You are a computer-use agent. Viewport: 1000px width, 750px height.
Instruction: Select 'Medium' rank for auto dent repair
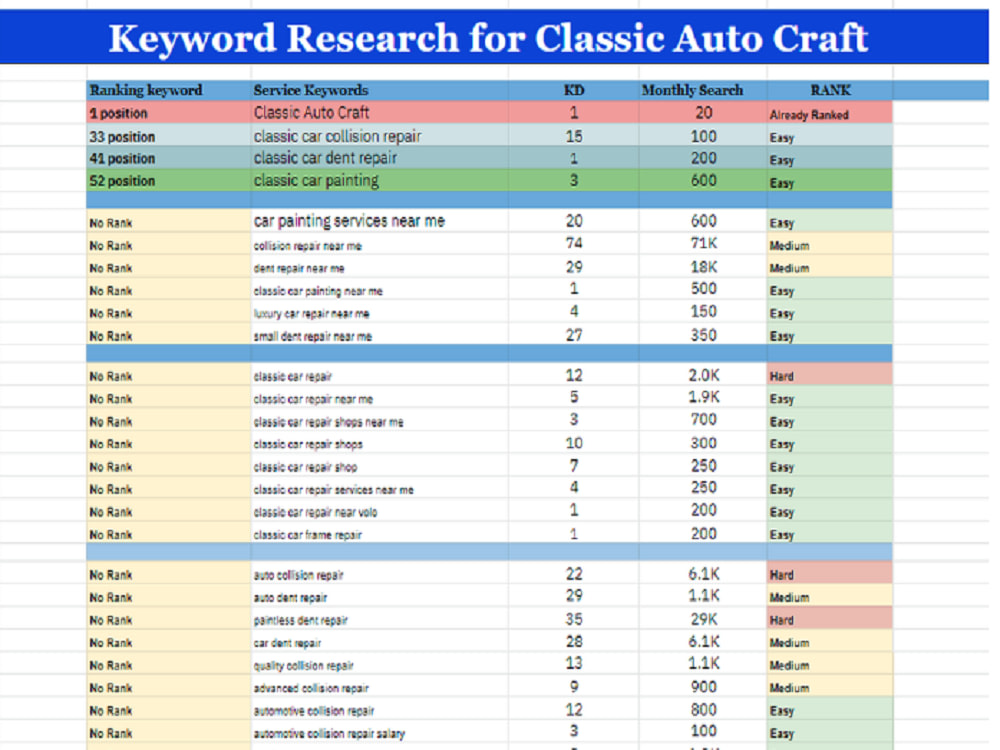(829, 597)
